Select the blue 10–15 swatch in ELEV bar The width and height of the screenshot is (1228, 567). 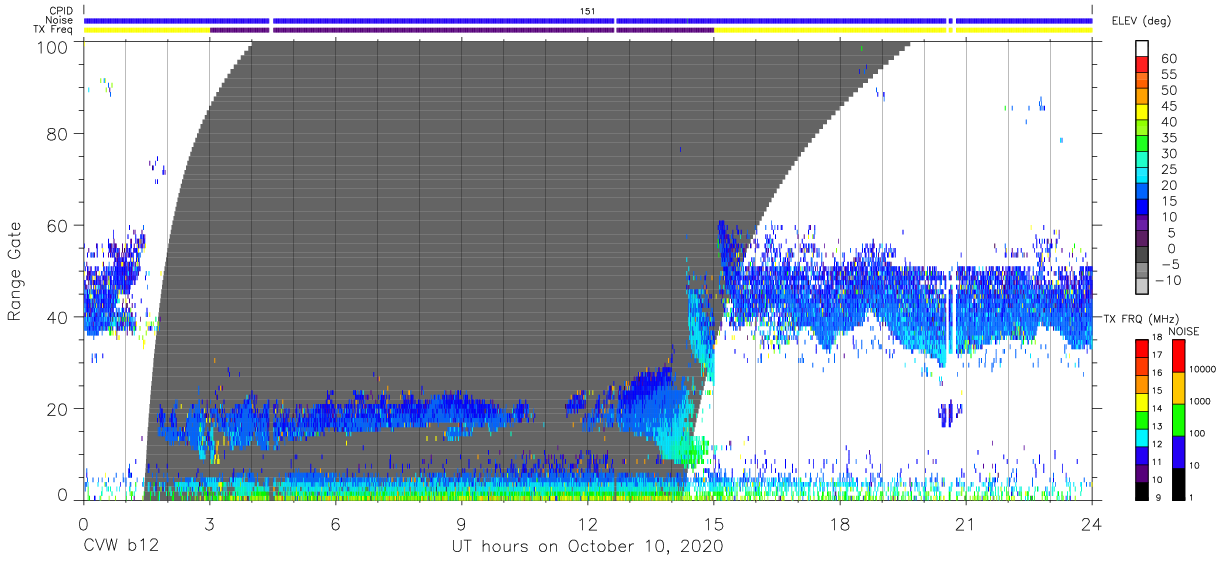[x=1143, y=209]
